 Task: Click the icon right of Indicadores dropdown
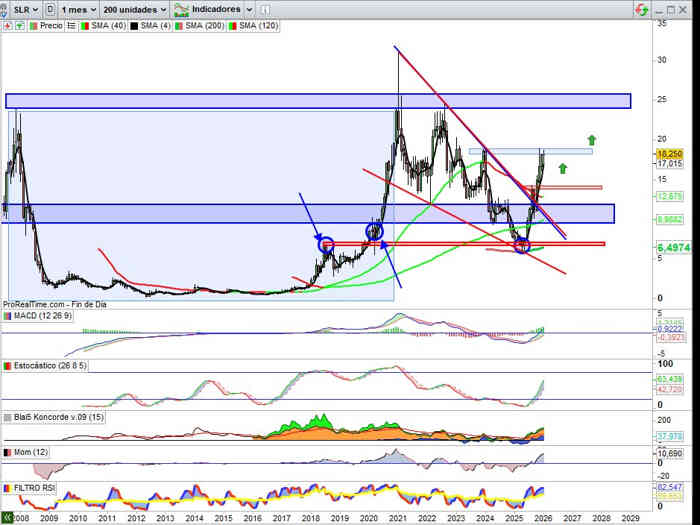(x=266, y=9)
